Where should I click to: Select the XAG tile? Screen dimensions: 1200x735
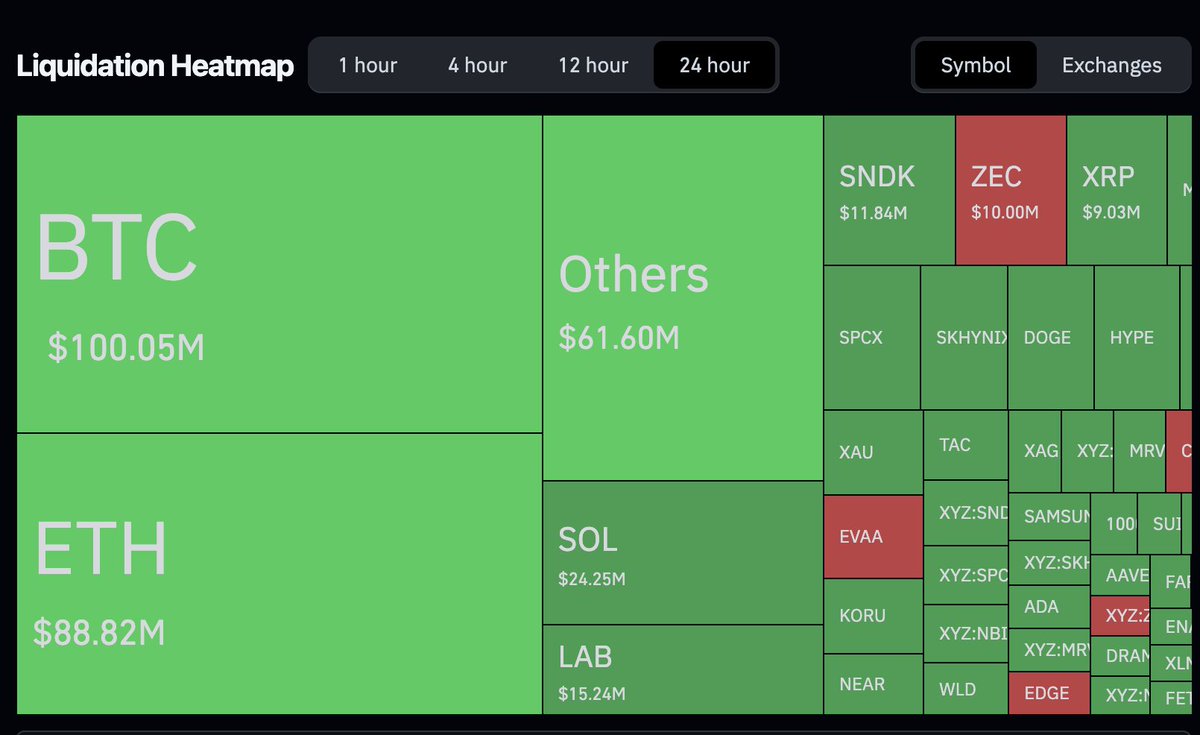(1035, 451)
